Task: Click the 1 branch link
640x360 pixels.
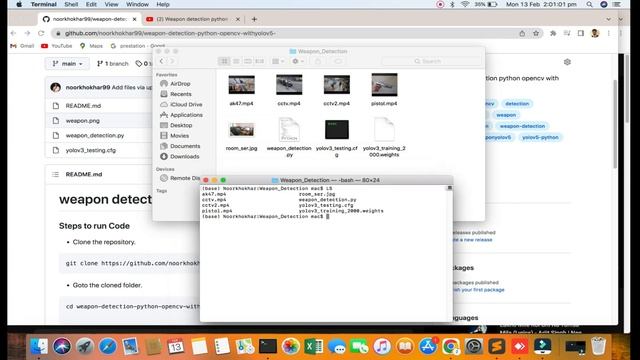Action: (x=113, y=64)
